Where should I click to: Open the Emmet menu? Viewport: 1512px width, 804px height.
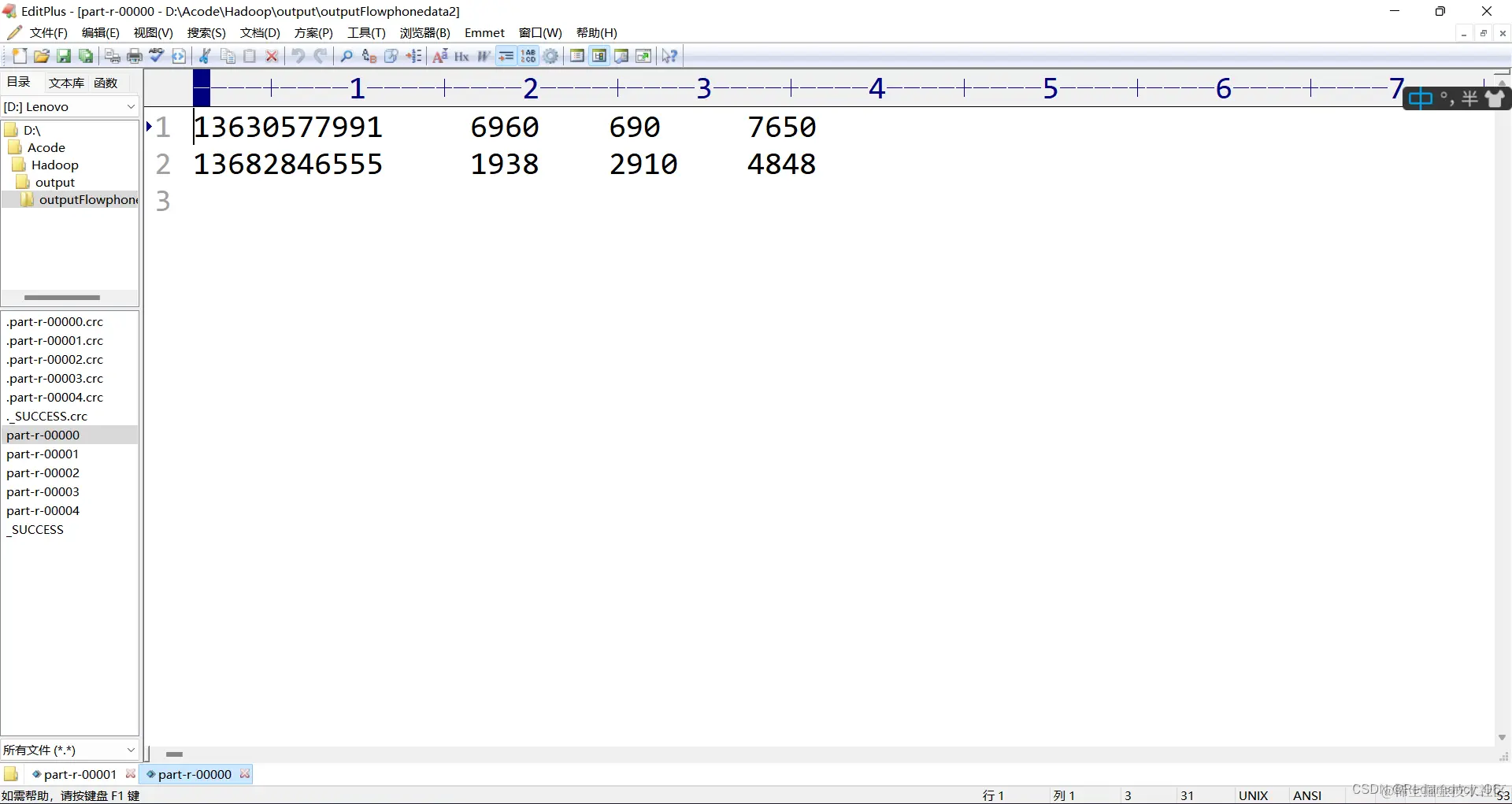(x=484, y=32)
